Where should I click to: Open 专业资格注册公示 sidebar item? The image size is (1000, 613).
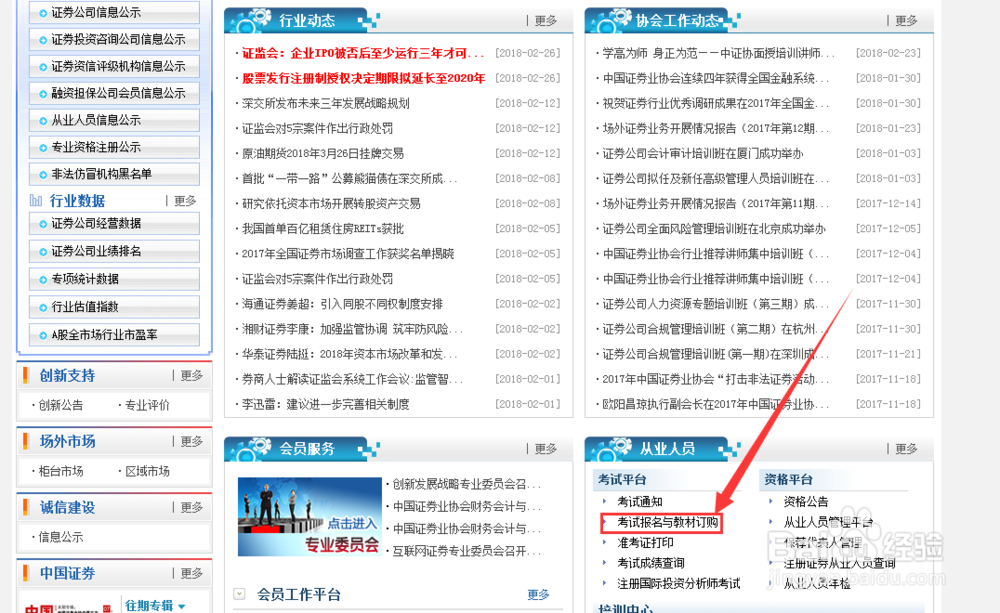pos(114,147)
